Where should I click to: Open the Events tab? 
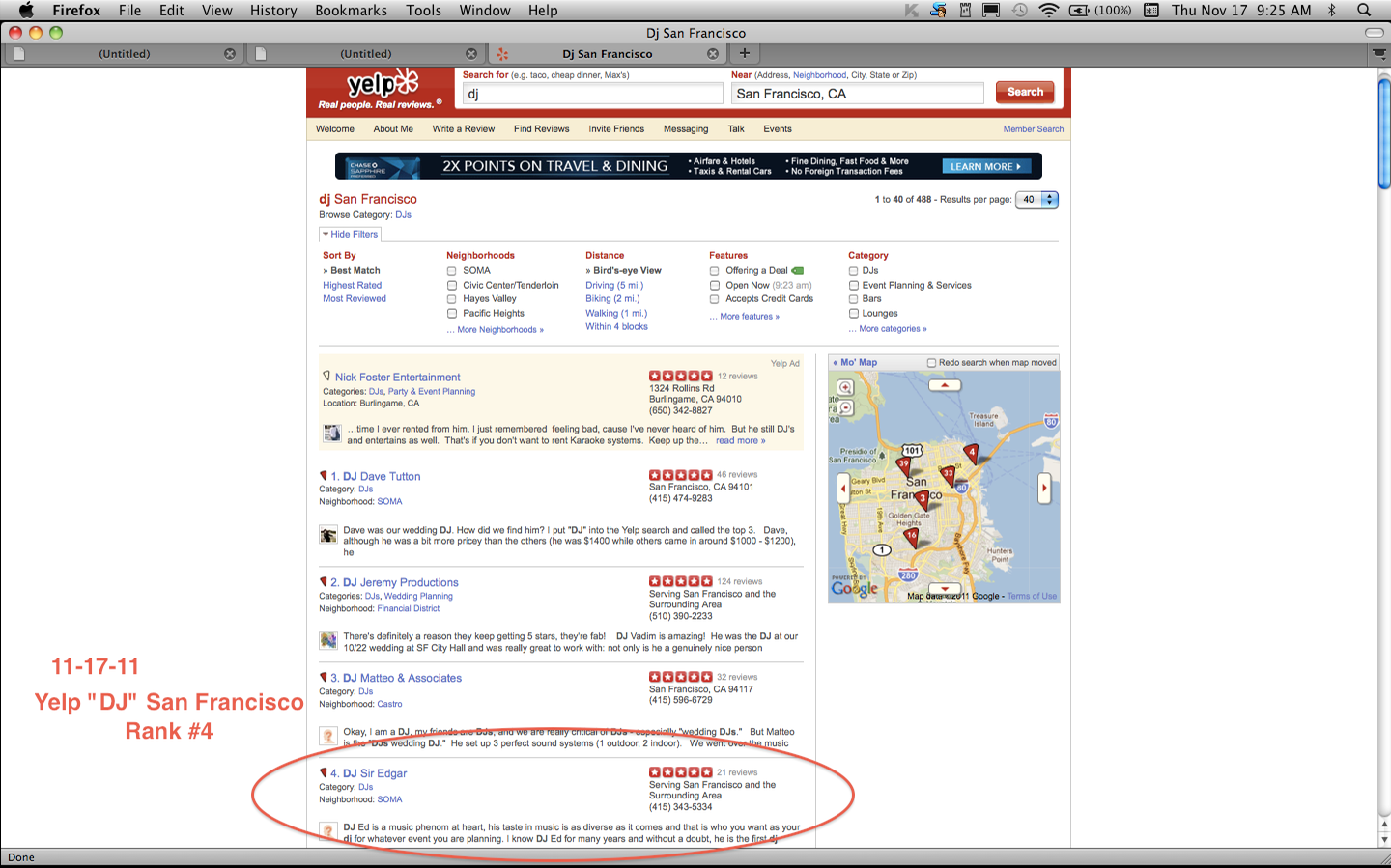(778, 129)
